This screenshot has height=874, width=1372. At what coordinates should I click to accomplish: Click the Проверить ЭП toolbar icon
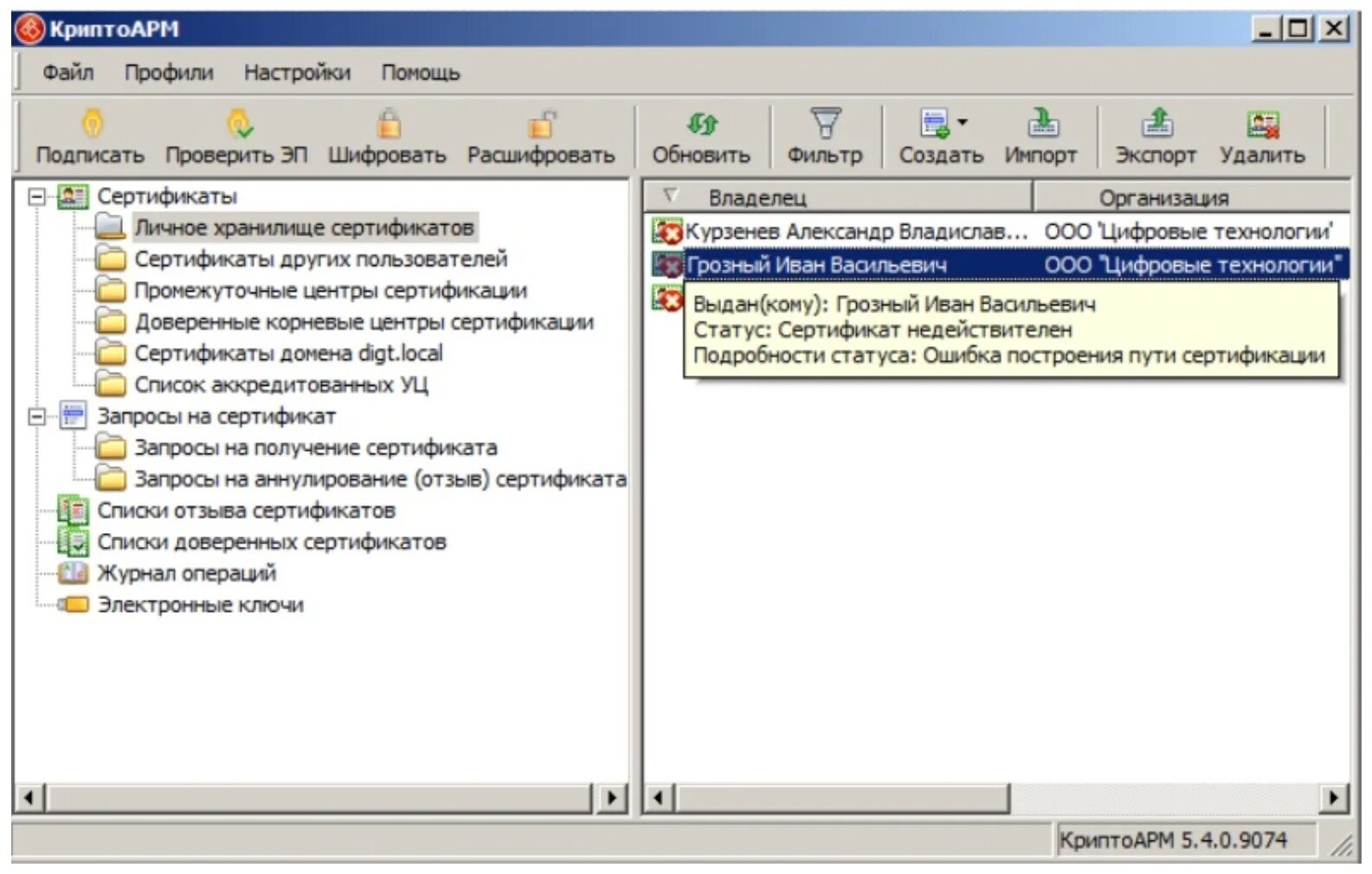(240, 125)
